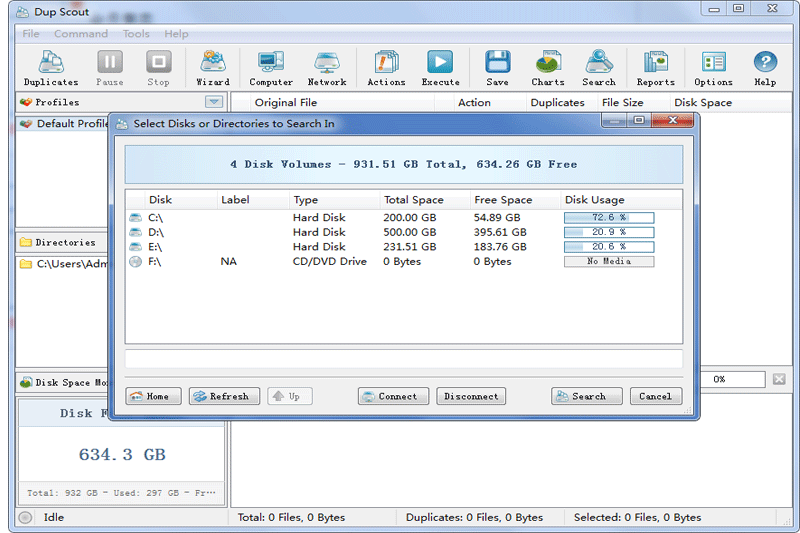Image resolution: width=800 pixels, height=533 pixels.
Task: Open the Help toolbar icon
Action: (765, 68)
